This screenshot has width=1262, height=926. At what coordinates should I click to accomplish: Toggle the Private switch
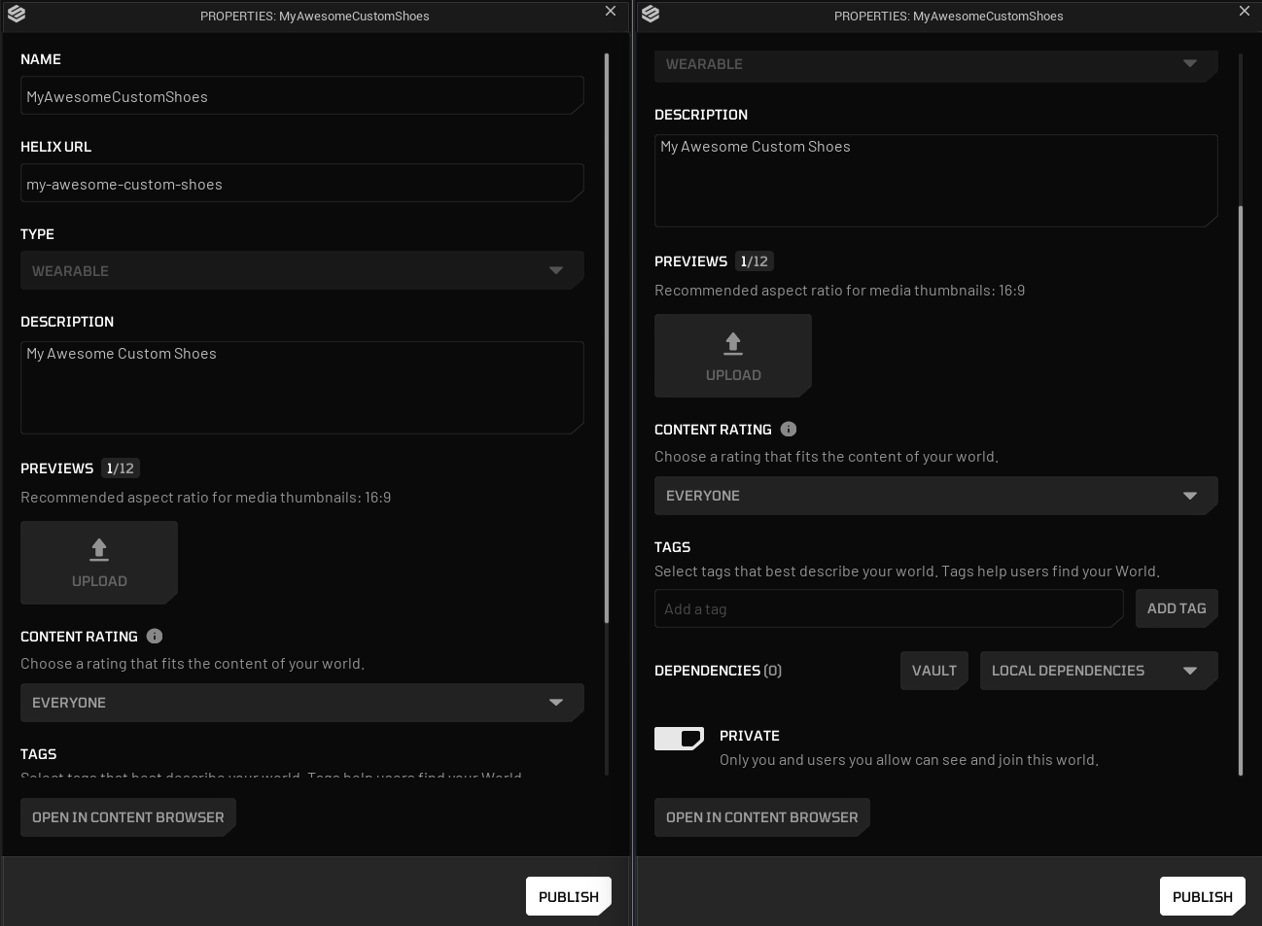click(x=679, y=738)
